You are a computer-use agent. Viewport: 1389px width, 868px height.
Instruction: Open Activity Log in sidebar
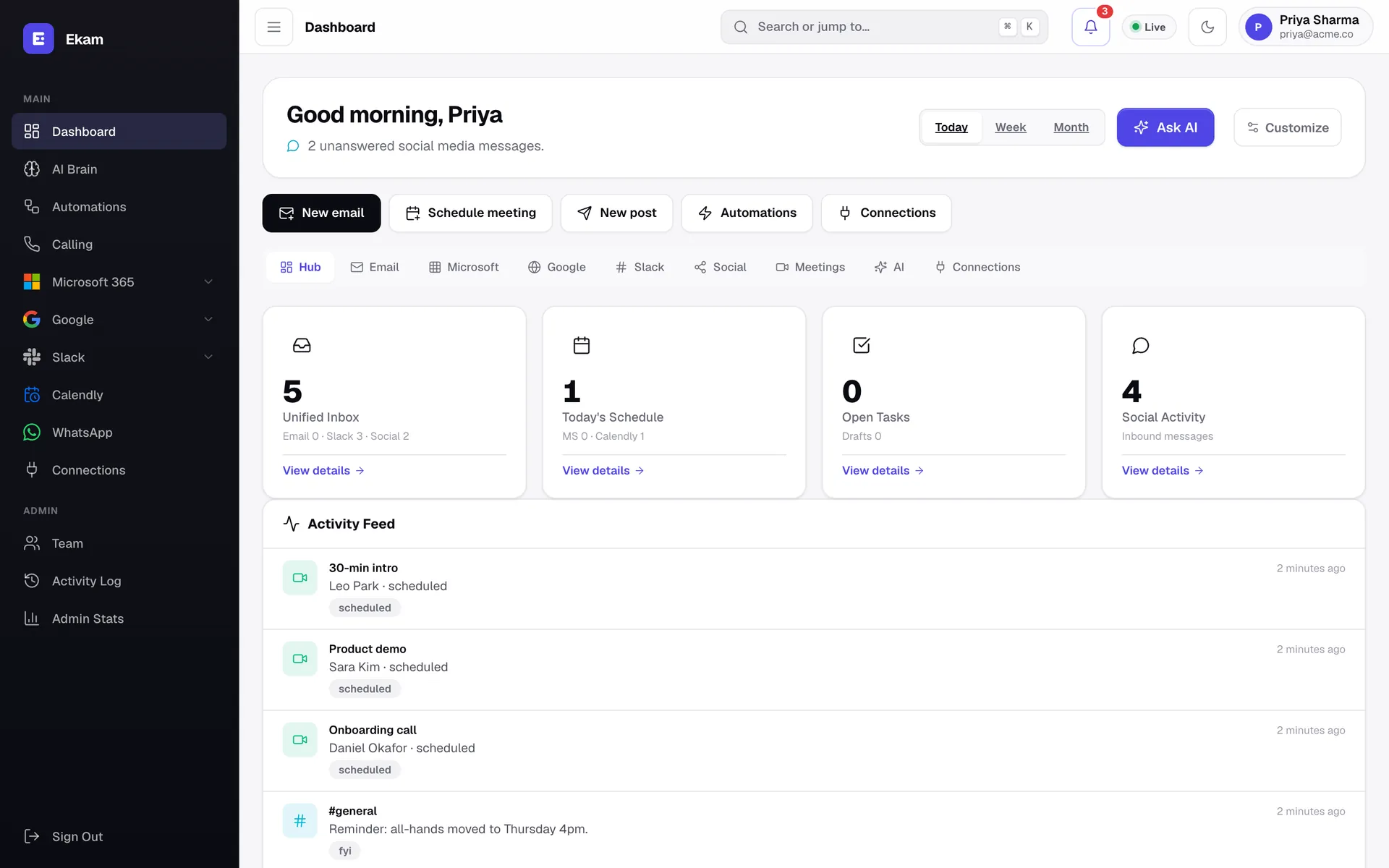click(x=119, y=581)
